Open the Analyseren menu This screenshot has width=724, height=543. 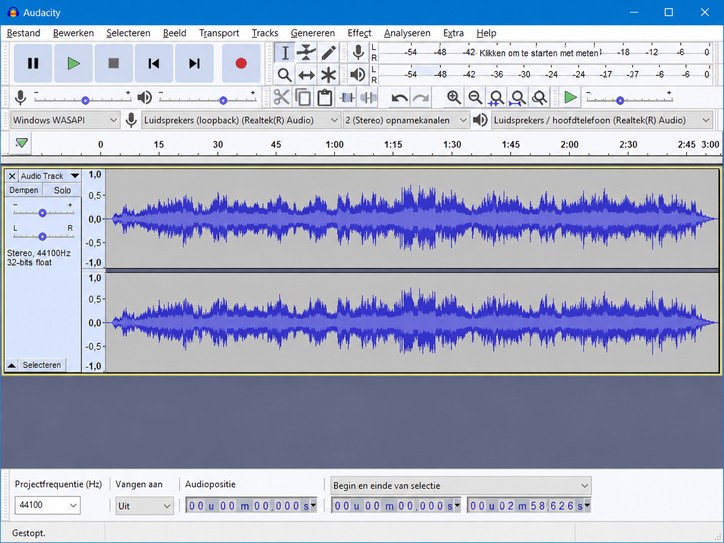pyautogui.click(x=407, y=33)
